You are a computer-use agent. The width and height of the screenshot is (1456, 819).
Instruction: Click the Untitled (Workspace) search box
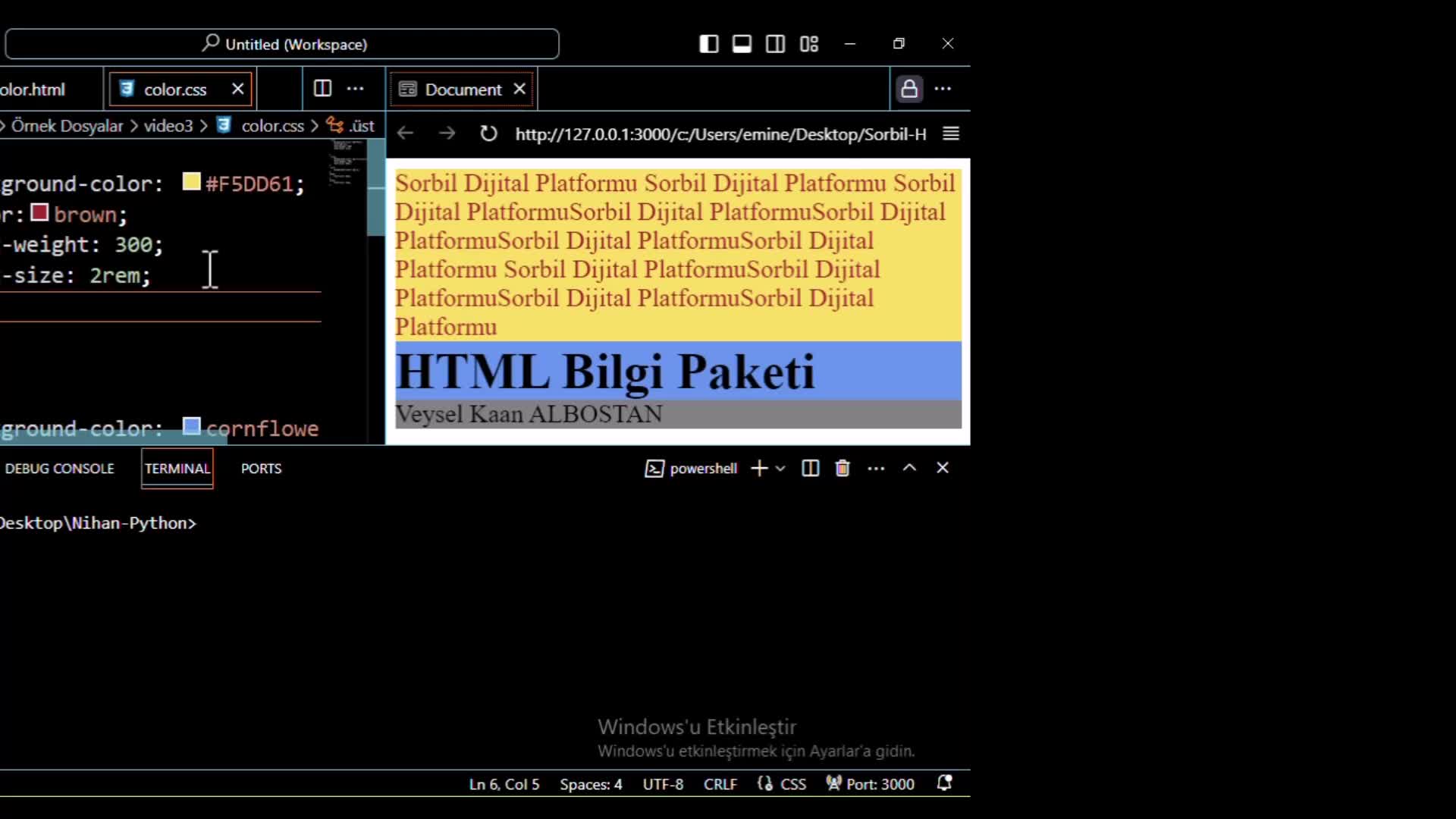(x=282, y=44)
